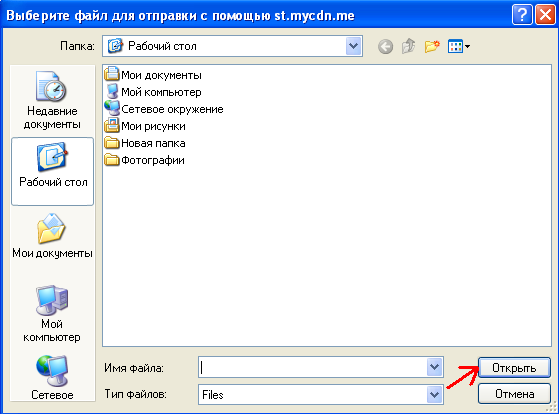Select Мои документы folder icon in file list
Viewport: 559px width, 414px height.
point(112,74)
